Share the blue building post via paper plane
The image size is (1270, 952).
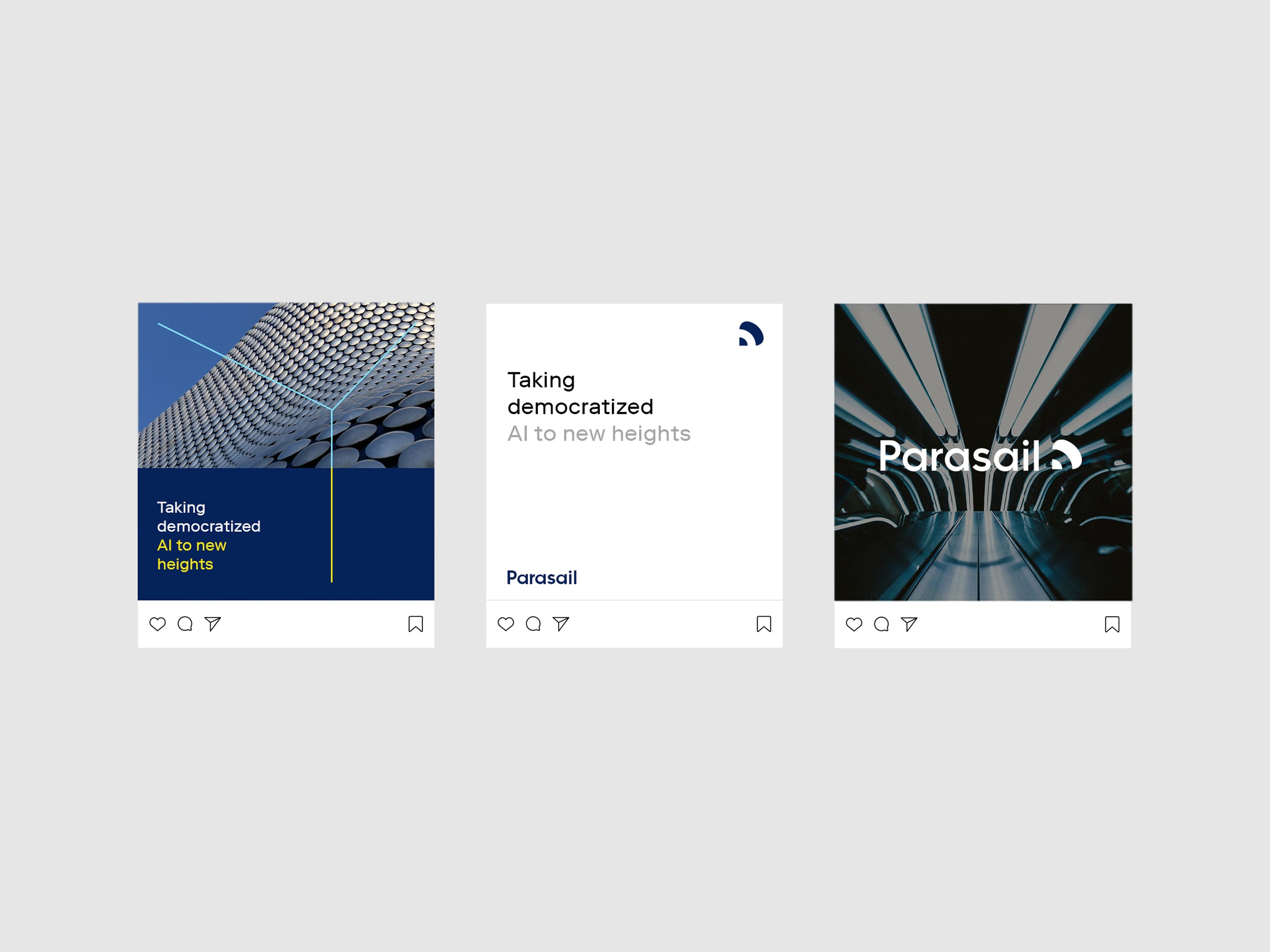213,624
